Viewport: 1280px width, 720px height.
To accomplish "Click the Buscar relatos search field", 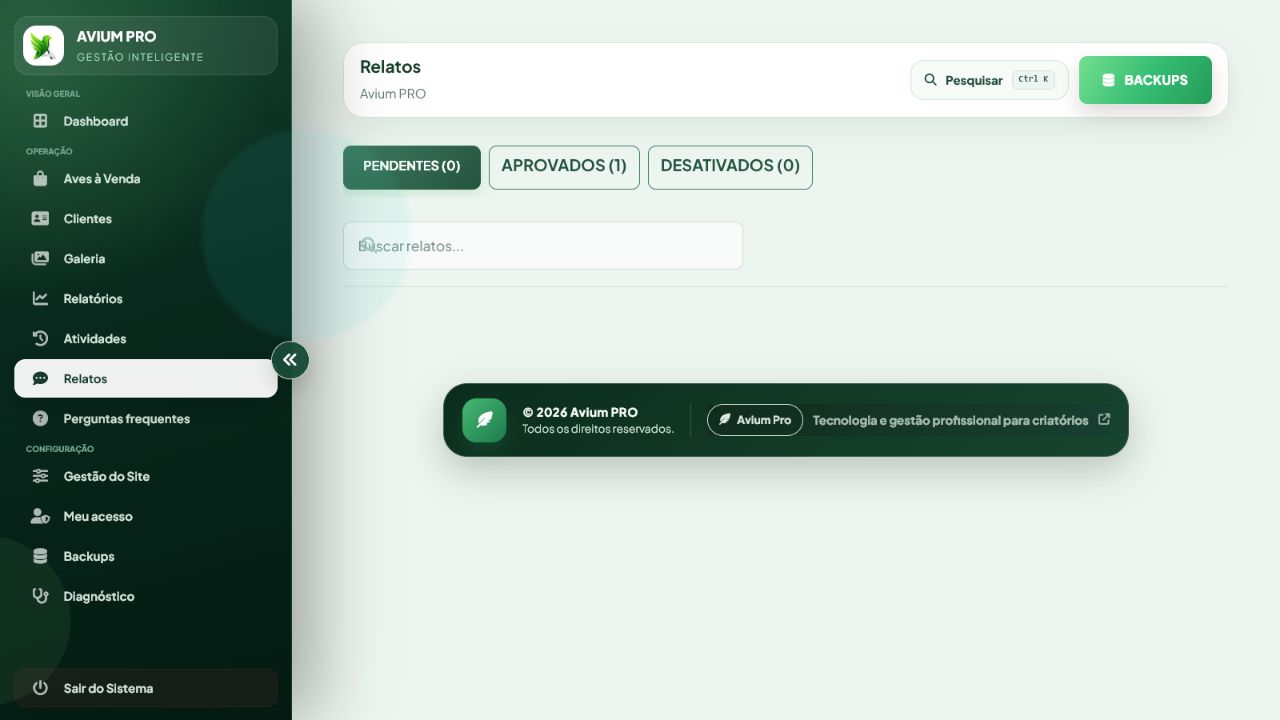I will pyautogui.click(x=543, y=246).
